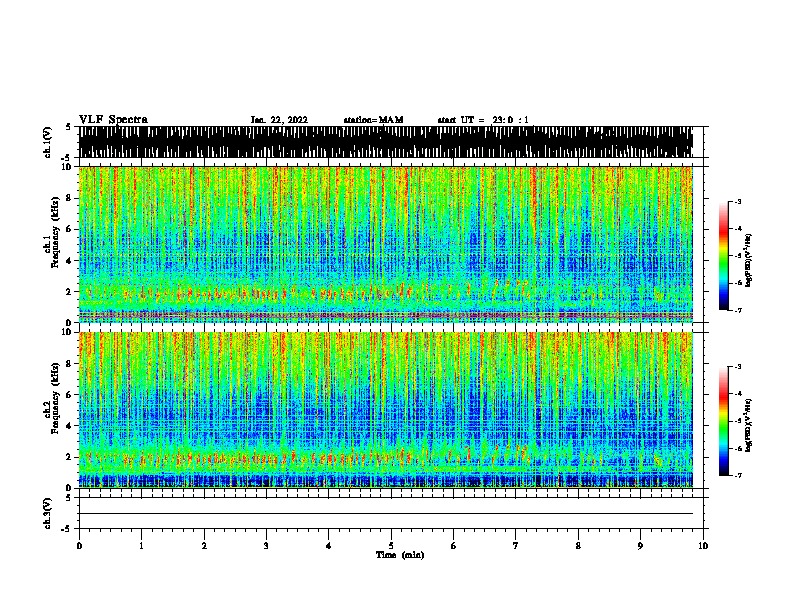
Task: Click the ch.2 frequency tick label "6"
Action: point(70,394)
